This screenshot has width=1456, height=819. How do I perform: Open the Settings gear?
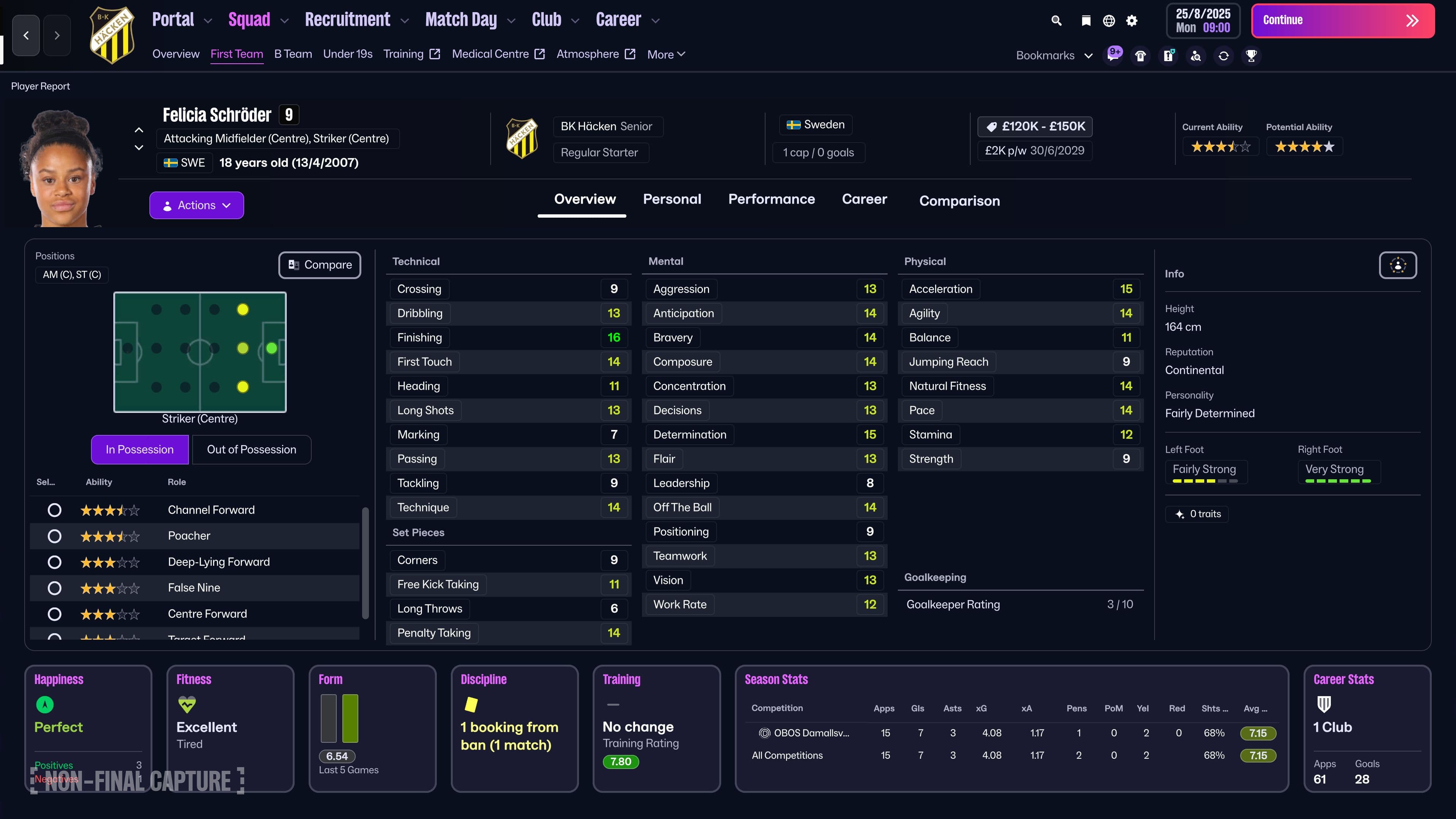(x=1131, y=20)
